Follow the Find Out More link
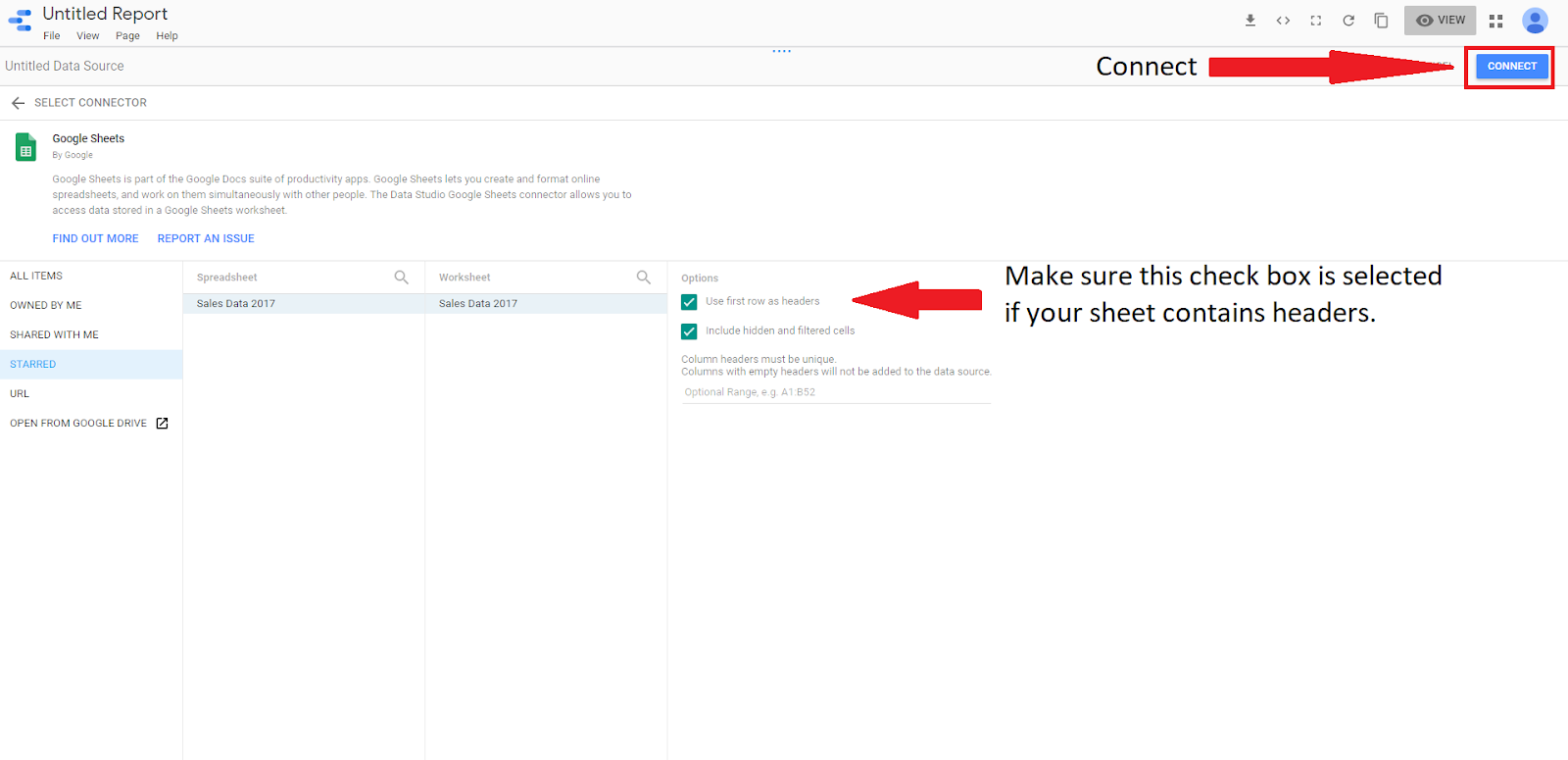 (96, 239)
